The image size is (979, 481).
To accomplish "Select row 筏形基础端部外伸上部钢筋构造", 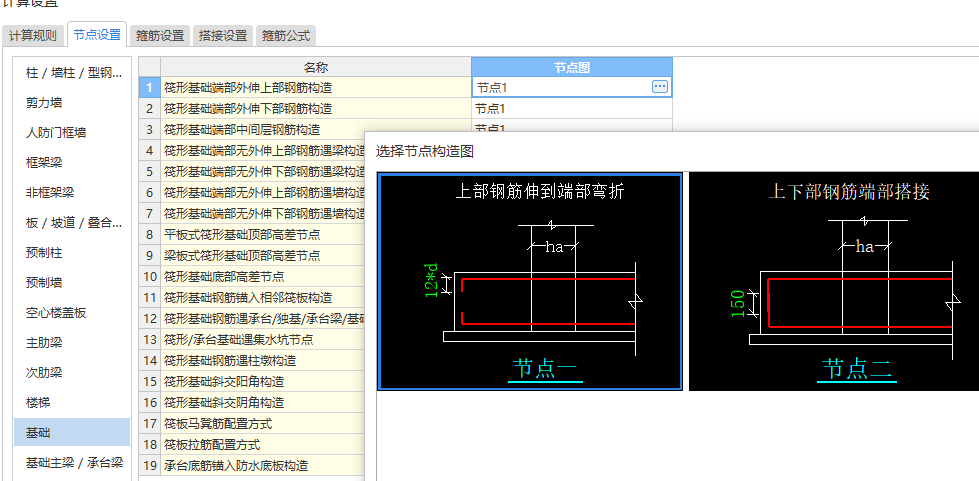I will pyautogui.click(x=316, y=87).
